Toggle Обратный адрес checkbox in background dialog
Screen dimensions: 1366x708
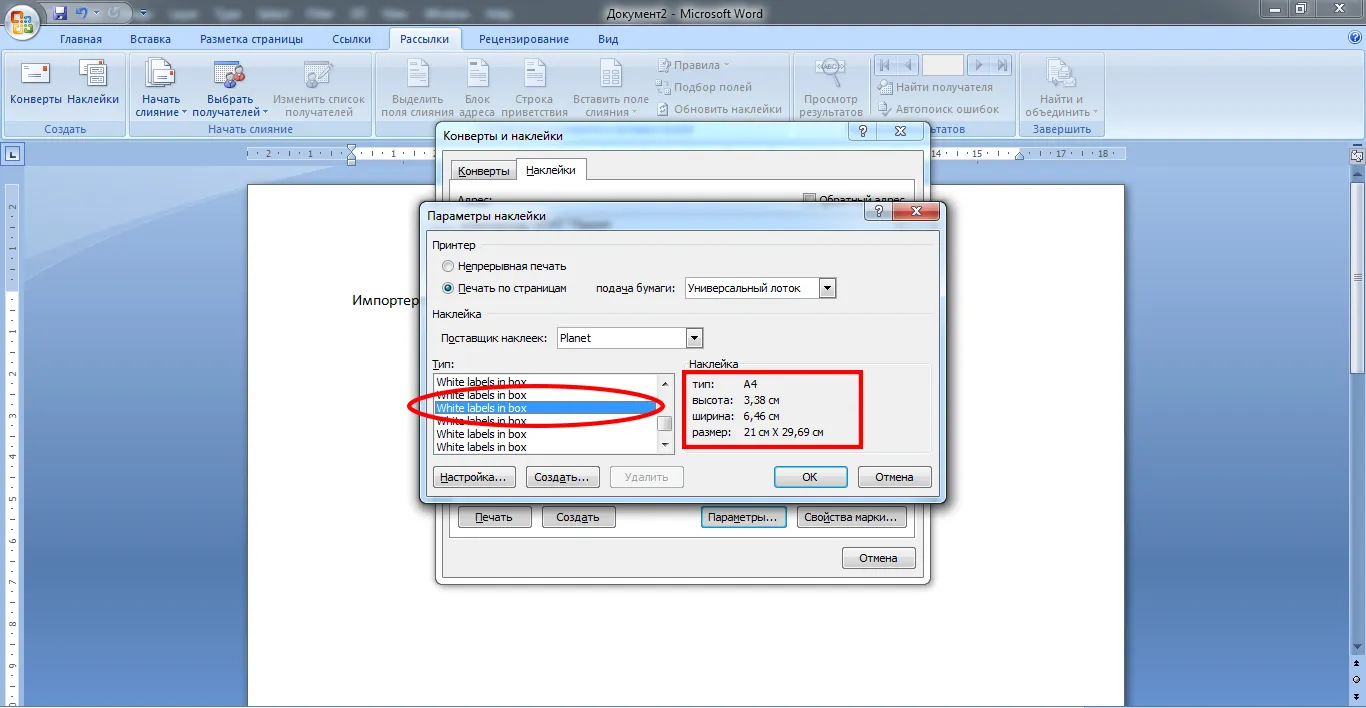[810, 199]
